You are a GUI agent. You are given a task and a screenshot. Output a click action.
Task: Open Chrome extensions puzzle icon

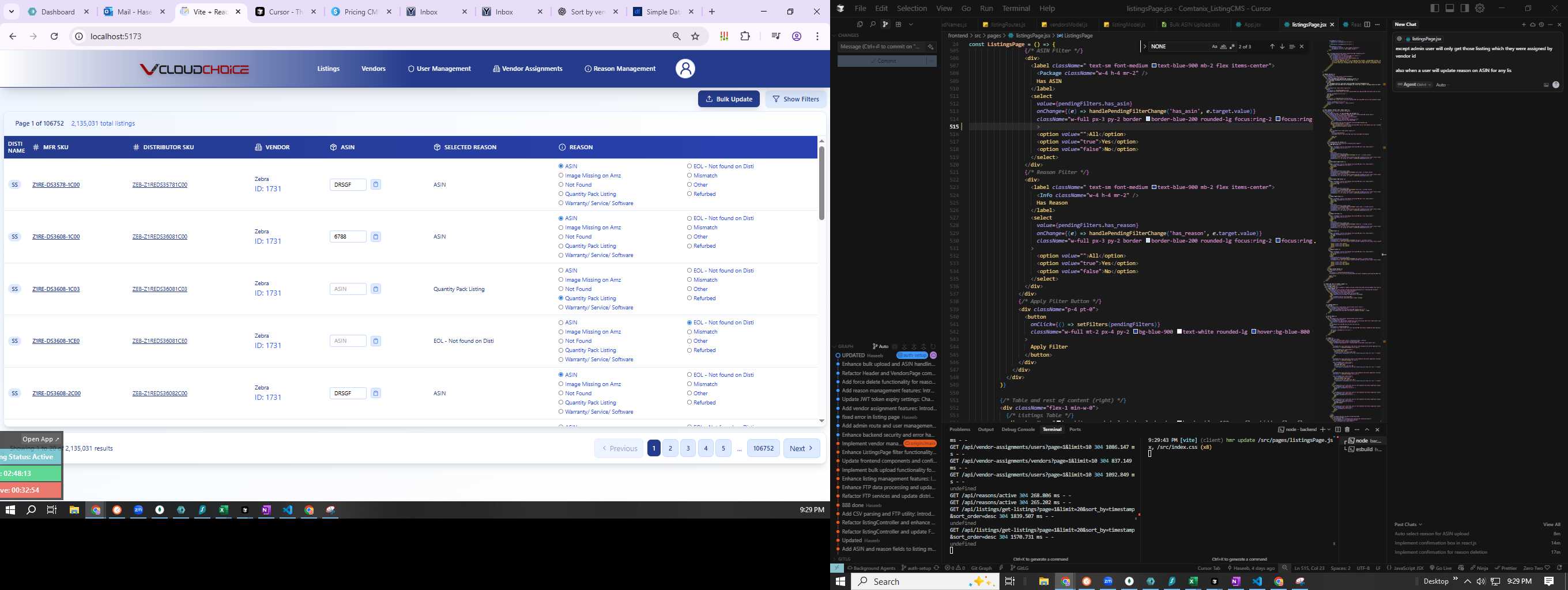745,36
